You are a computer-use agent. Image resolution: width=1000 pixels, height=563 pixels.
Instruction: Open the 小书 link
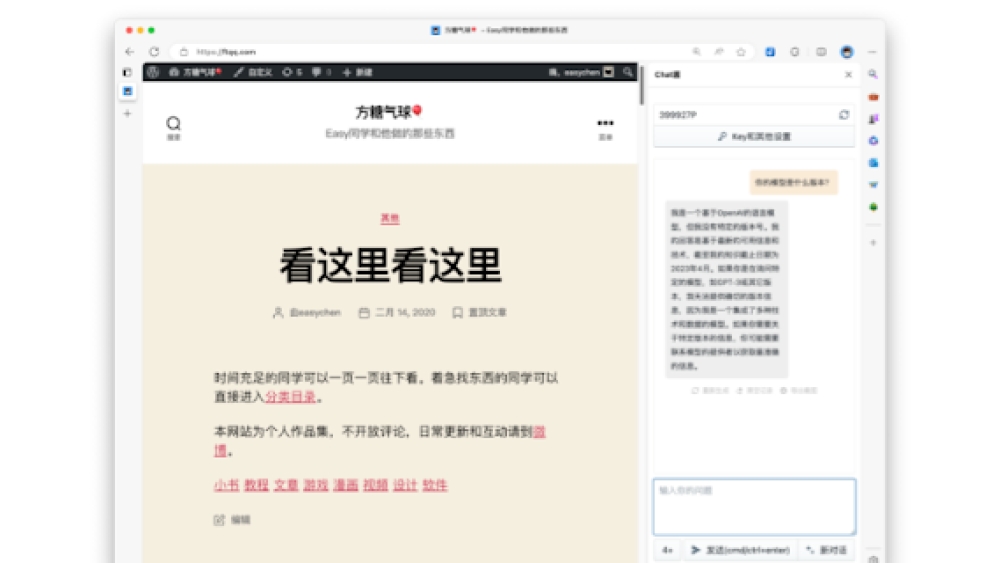tap(226, 485)
